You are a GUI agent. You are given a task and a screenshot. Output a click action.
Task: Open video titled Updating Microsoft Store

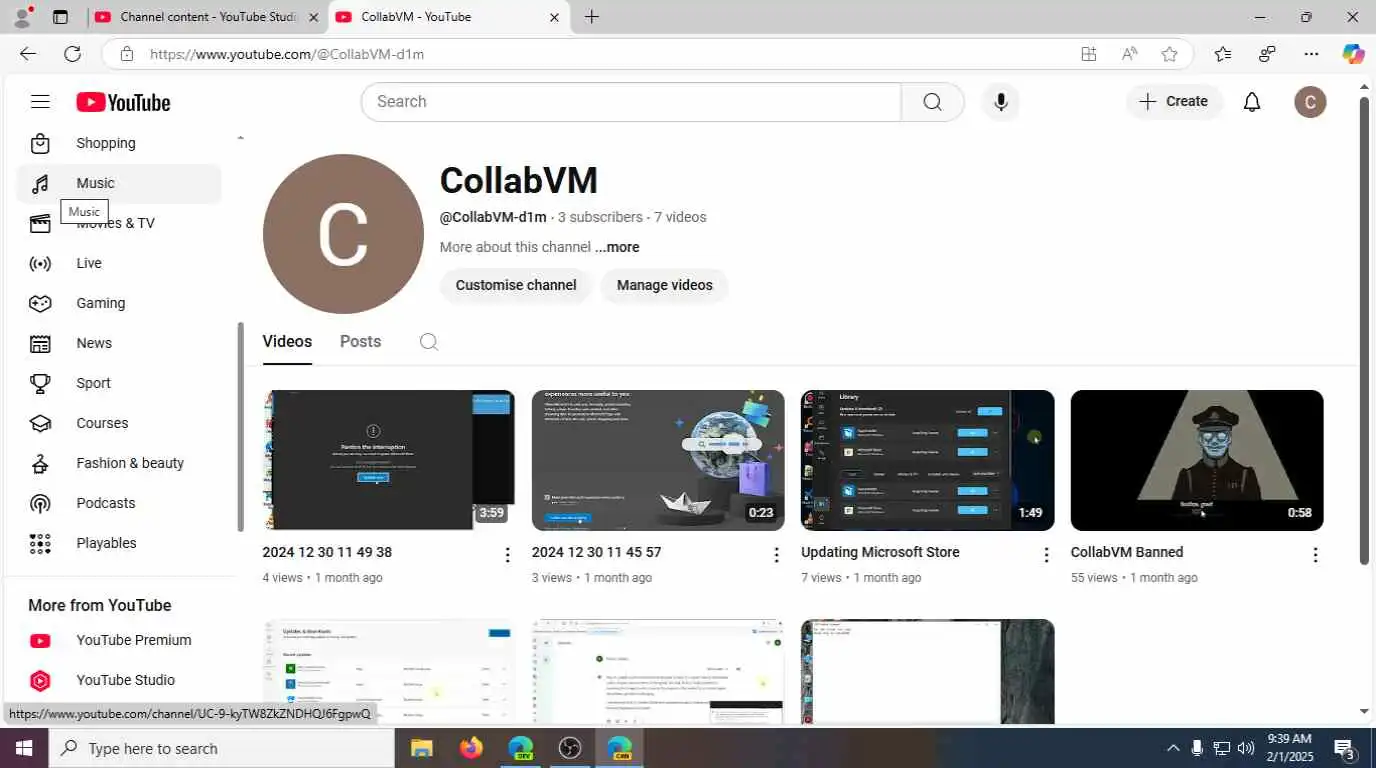(880, 552)
